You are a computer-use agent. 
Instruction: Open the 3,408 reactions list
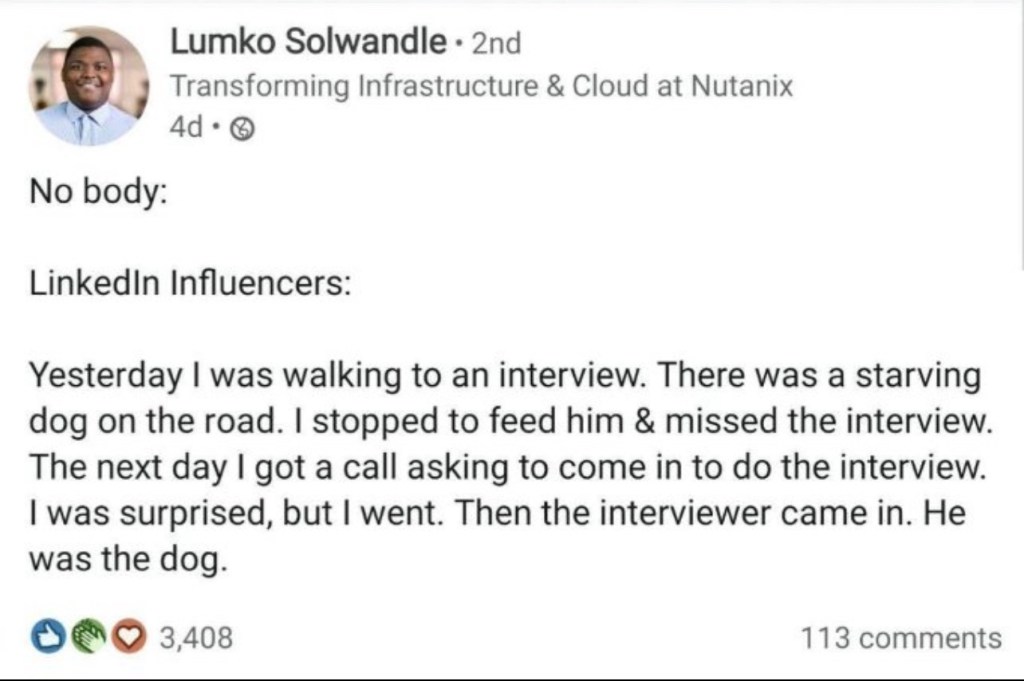click(196, 637)
